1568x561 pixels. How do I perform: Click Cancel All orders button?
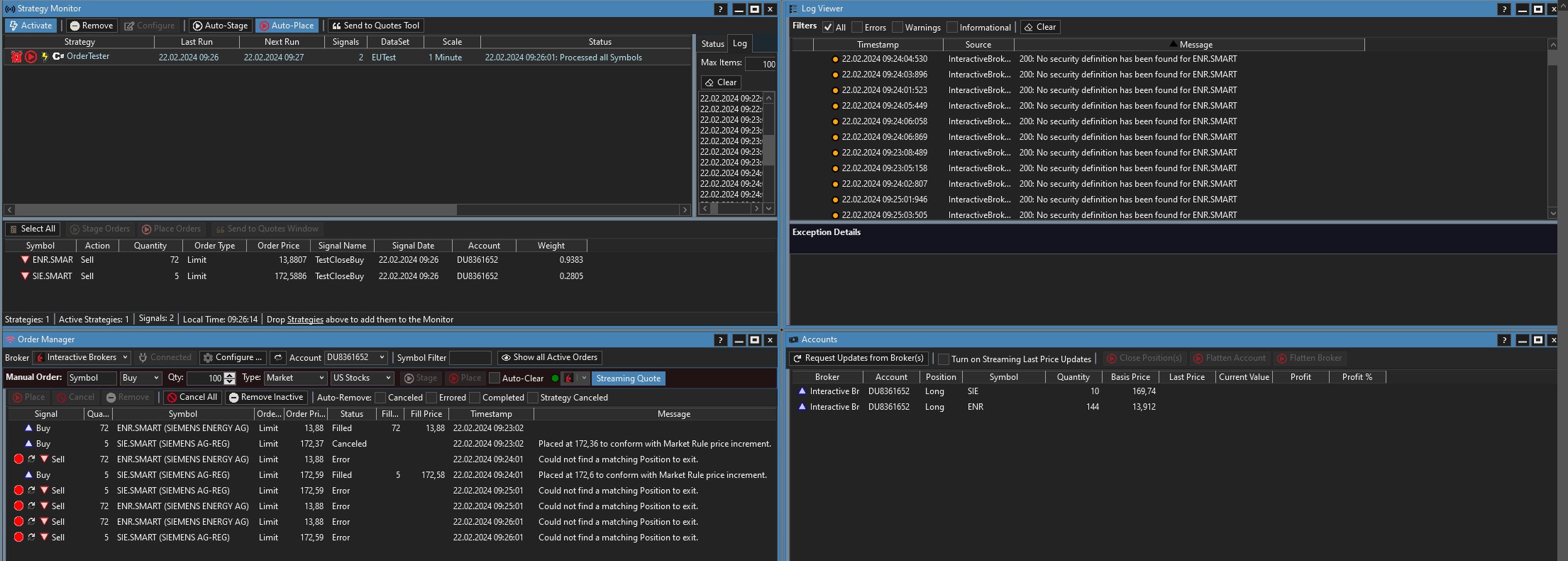click(192, 398)
